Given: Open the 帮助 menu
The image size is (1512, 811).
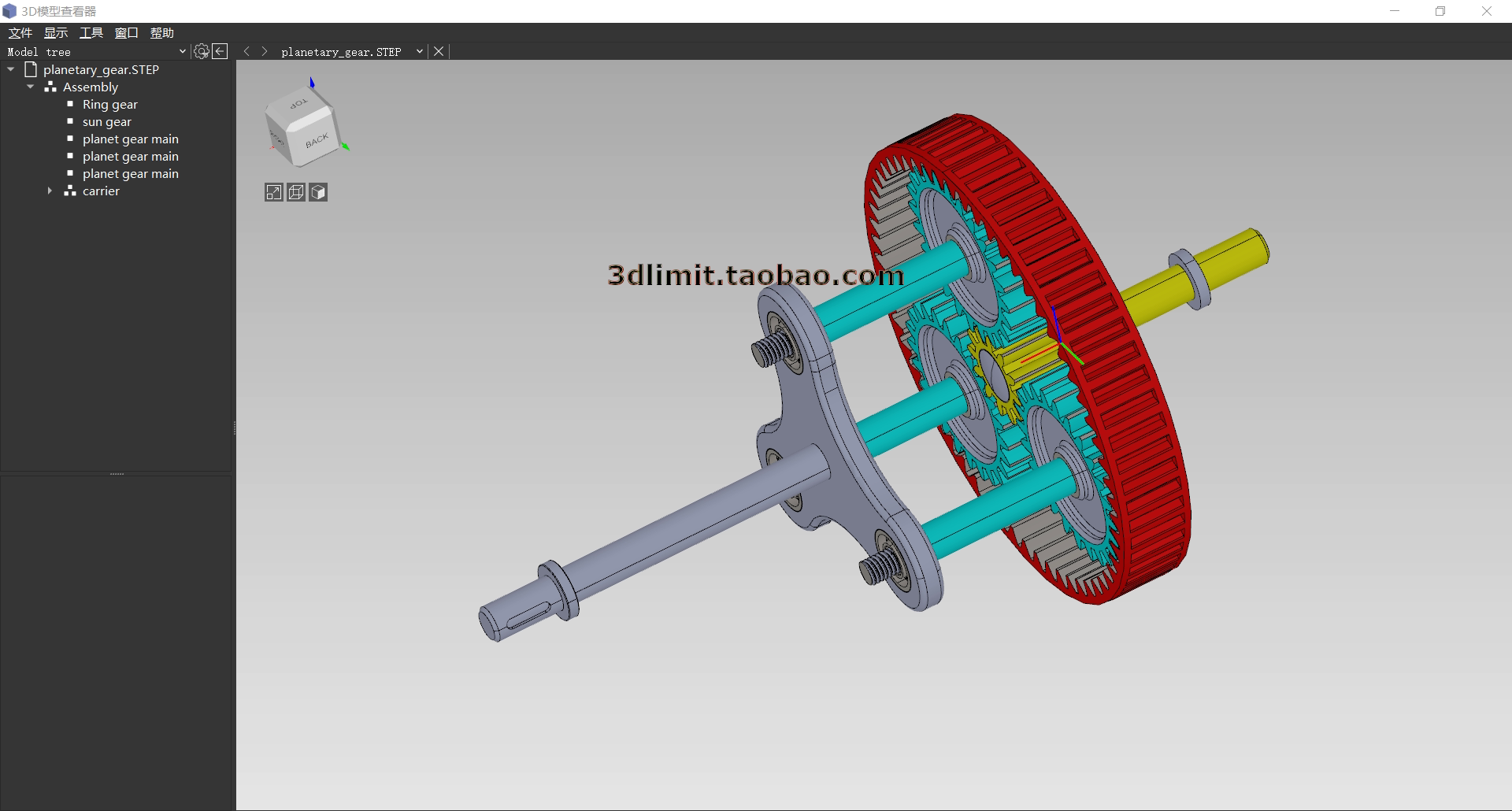Looking at the screenshot, I should click(162, 32).
